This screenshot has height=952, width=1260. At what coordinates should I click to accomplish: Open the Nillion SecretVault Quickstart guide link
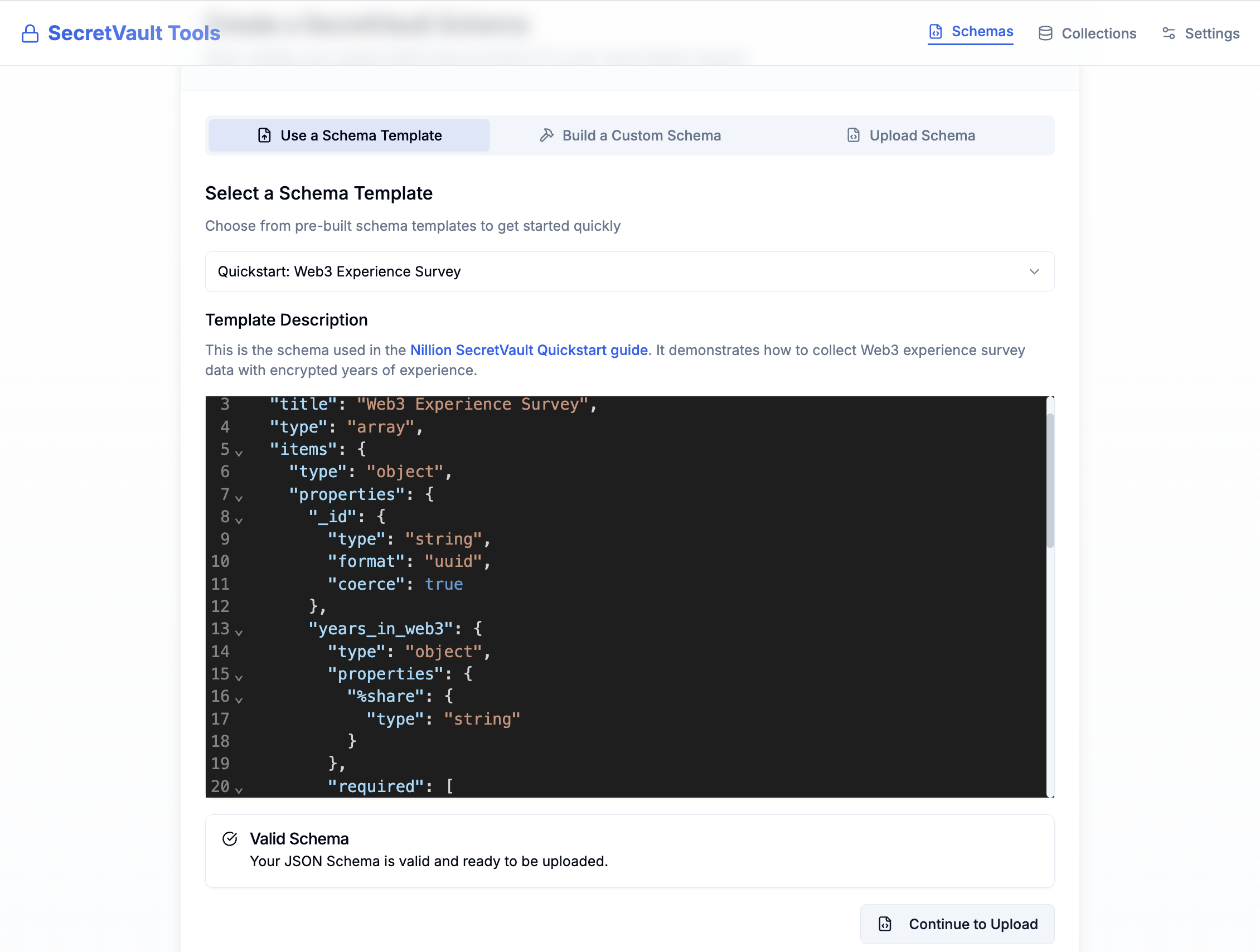click(x=529, y=350)
